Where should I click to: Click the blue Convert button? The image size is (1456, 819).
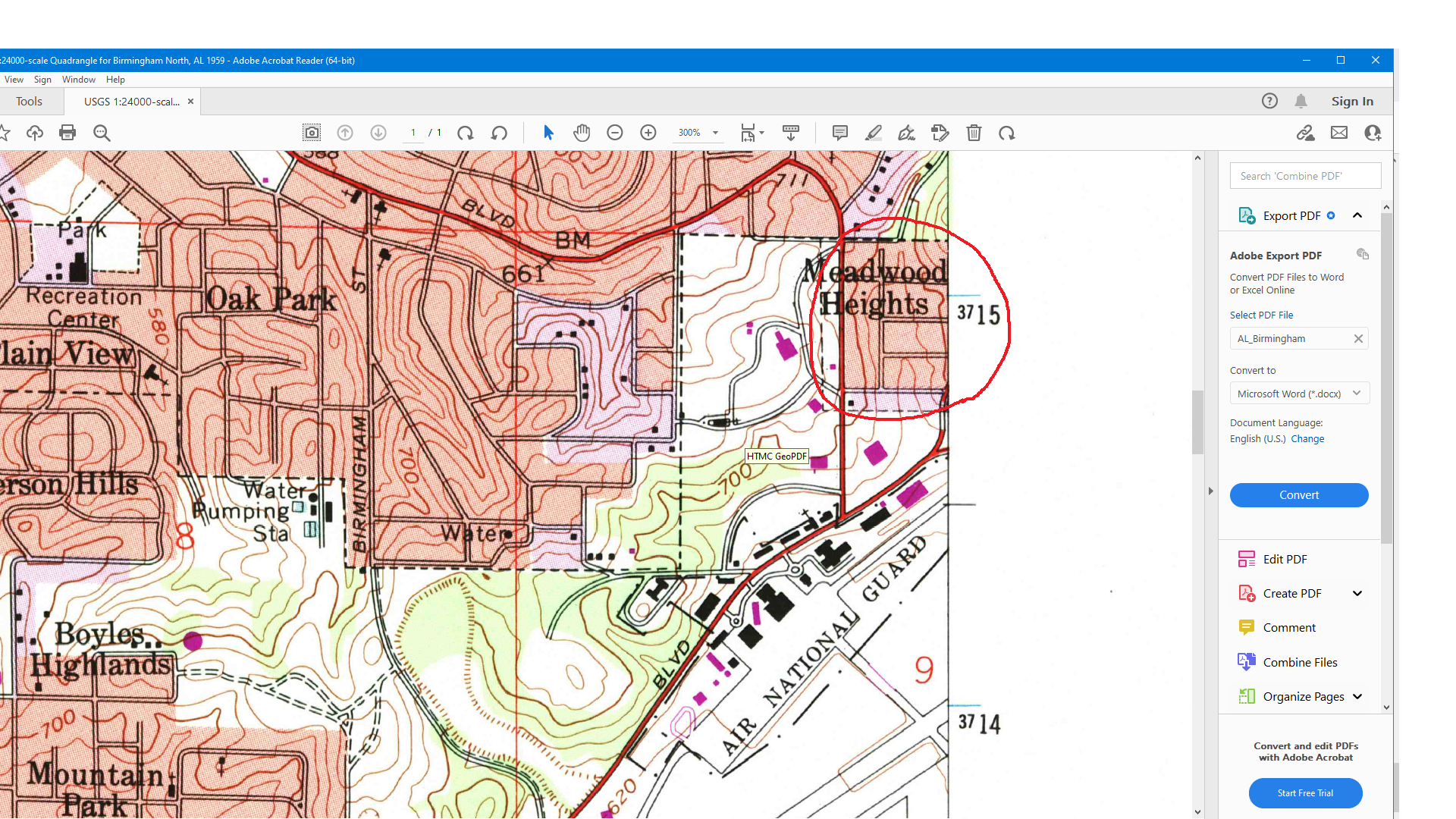(1299, 495)
